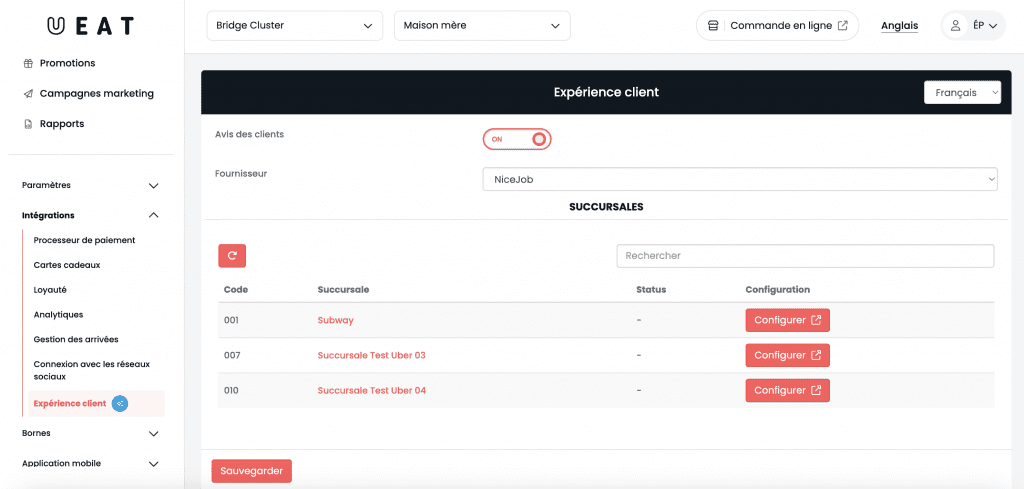
Task: Click the Promotions gift icon
Action: [27, 63]
